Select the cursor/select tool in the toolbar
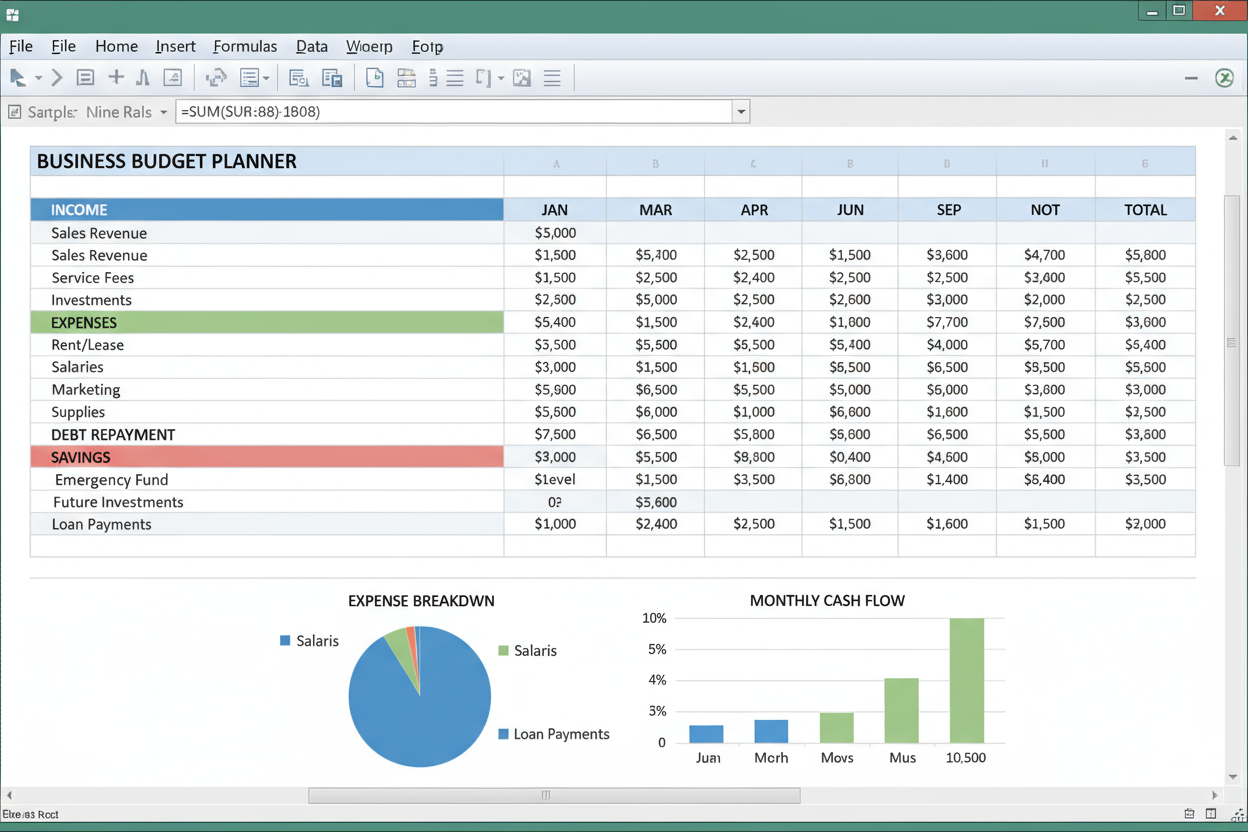This screenshot has width=1248, height=832. 20,78
